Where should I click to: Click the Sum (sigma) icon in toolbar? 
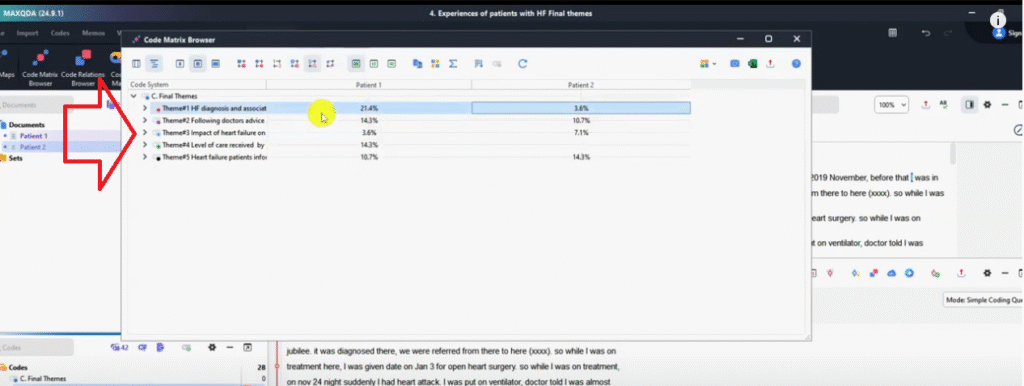453,64
